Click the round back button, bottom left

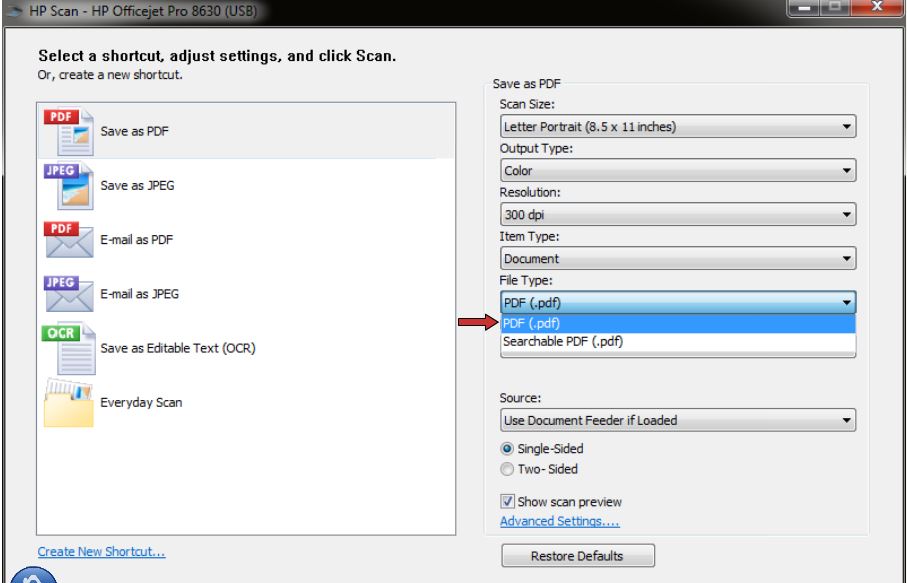point(34,575)
